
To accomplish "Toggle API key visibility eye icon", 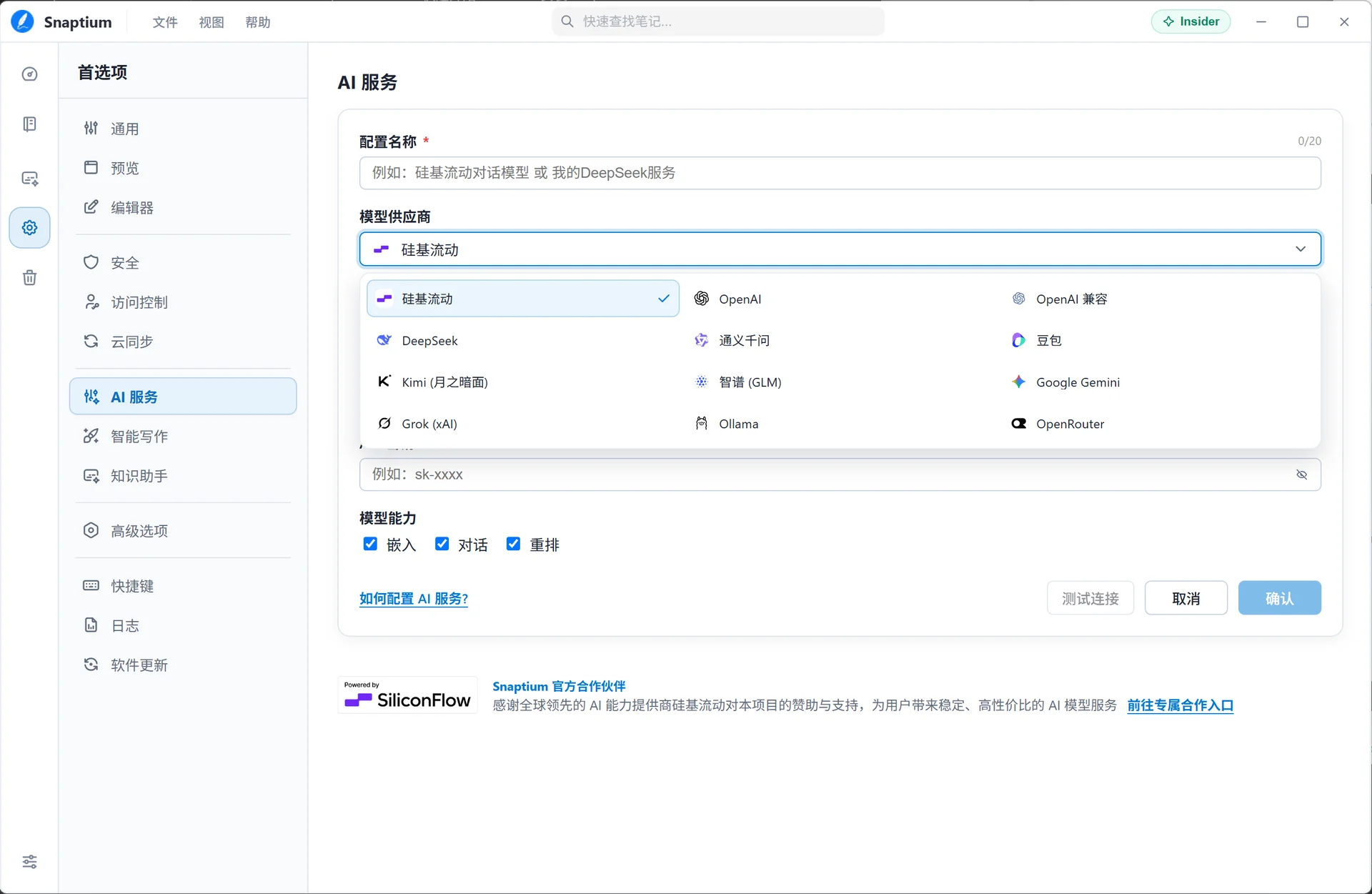I will [1302, 475].
